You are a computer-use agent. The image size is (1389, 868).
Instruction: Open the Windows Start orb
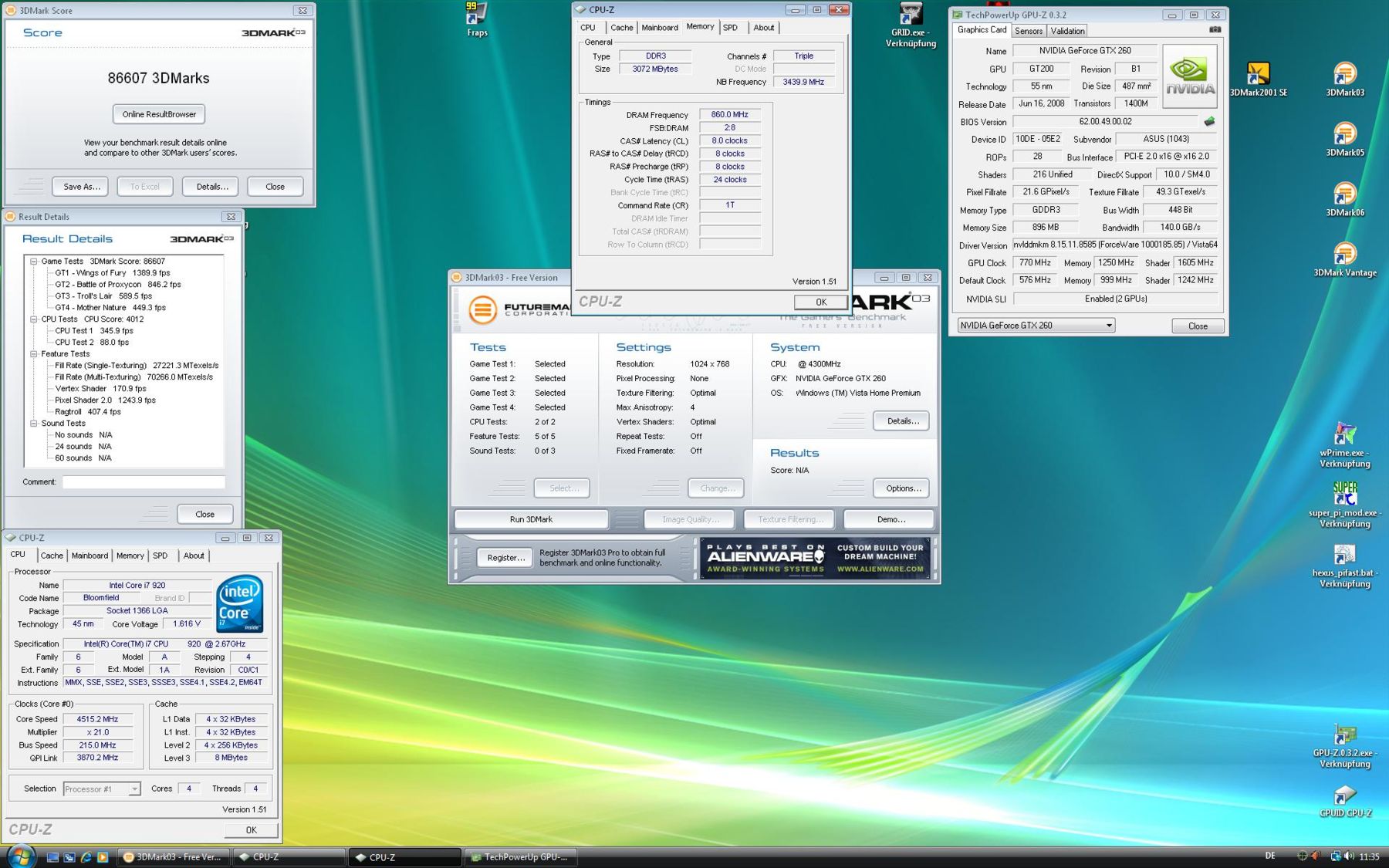(21, 856)
